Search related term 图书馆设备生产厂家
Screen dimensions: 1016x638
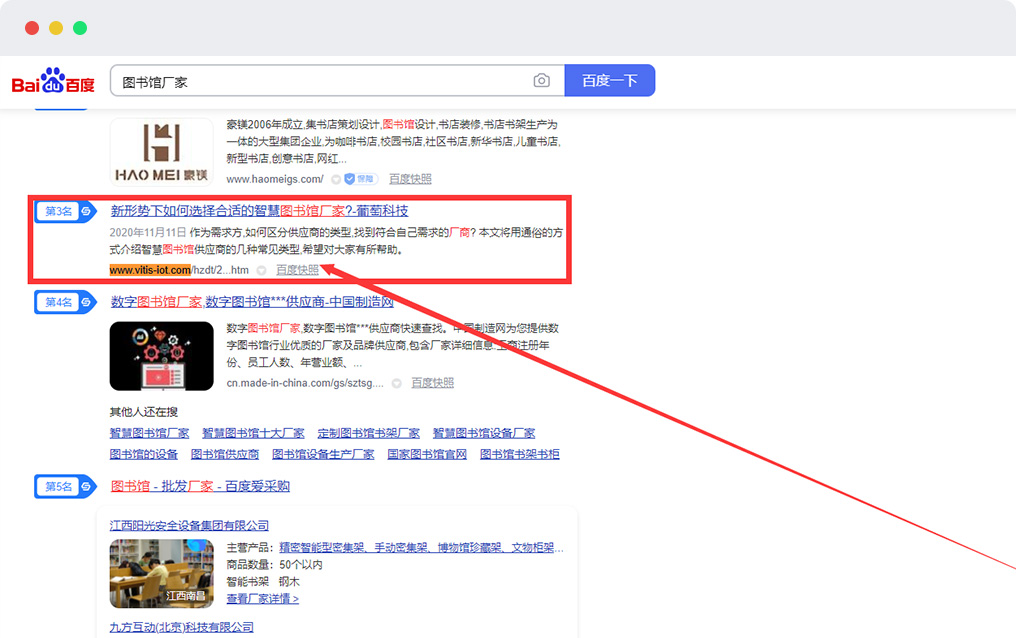(x=323, y=454)
